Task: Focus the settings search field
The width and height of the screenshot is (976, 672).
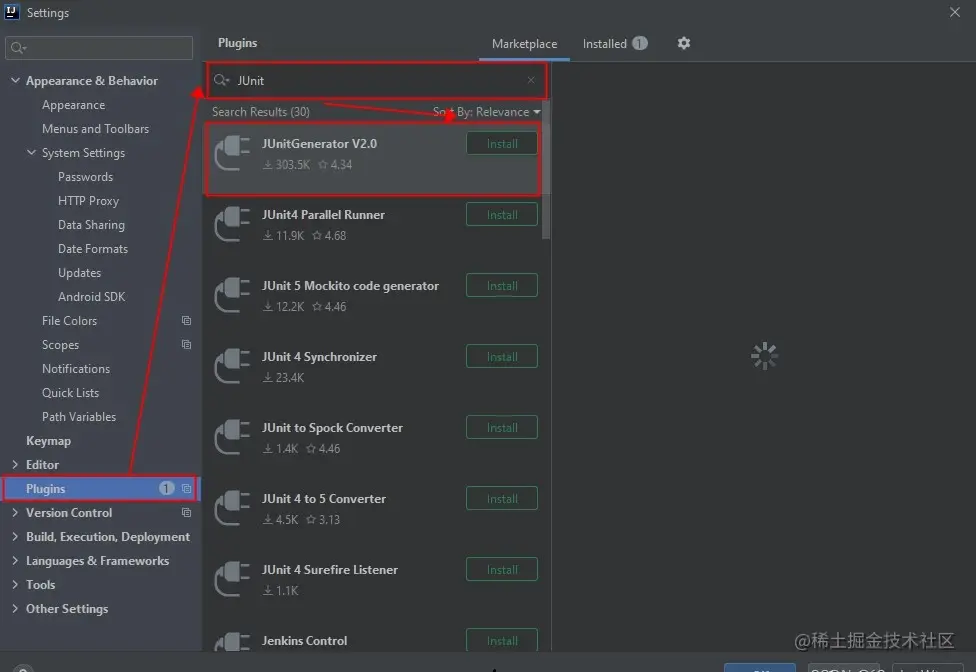Action: tap(100, 48)
